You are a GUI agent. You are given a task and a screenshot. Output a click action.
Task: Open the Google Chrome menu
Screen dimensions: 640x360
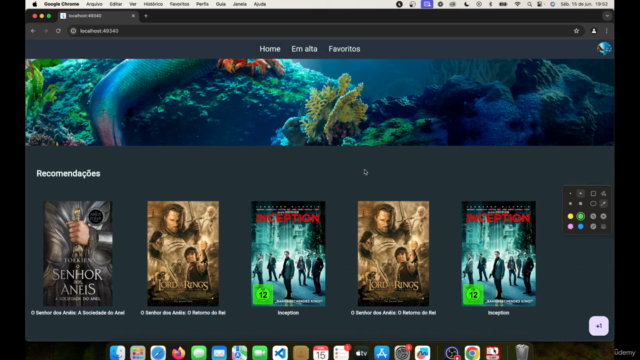pos(61,4)
